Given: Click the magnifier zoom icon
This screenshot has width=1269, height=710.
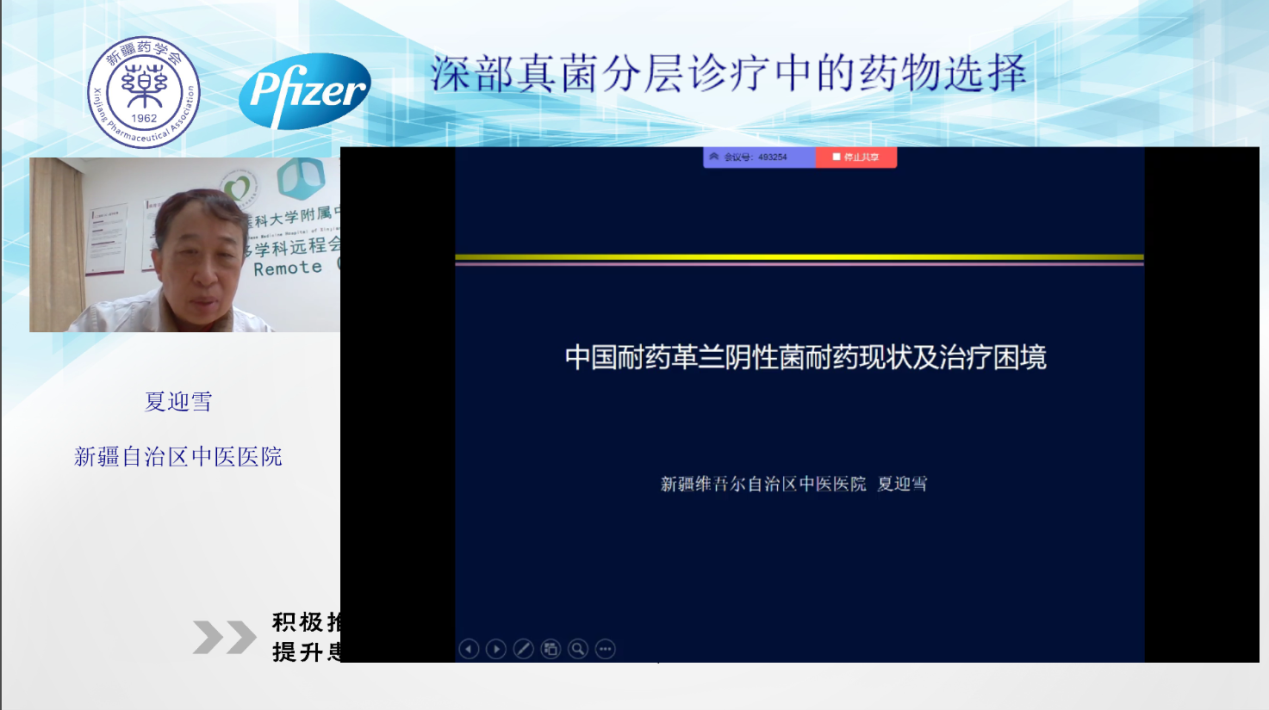Looking at the screenshot, I should (578, 649).
